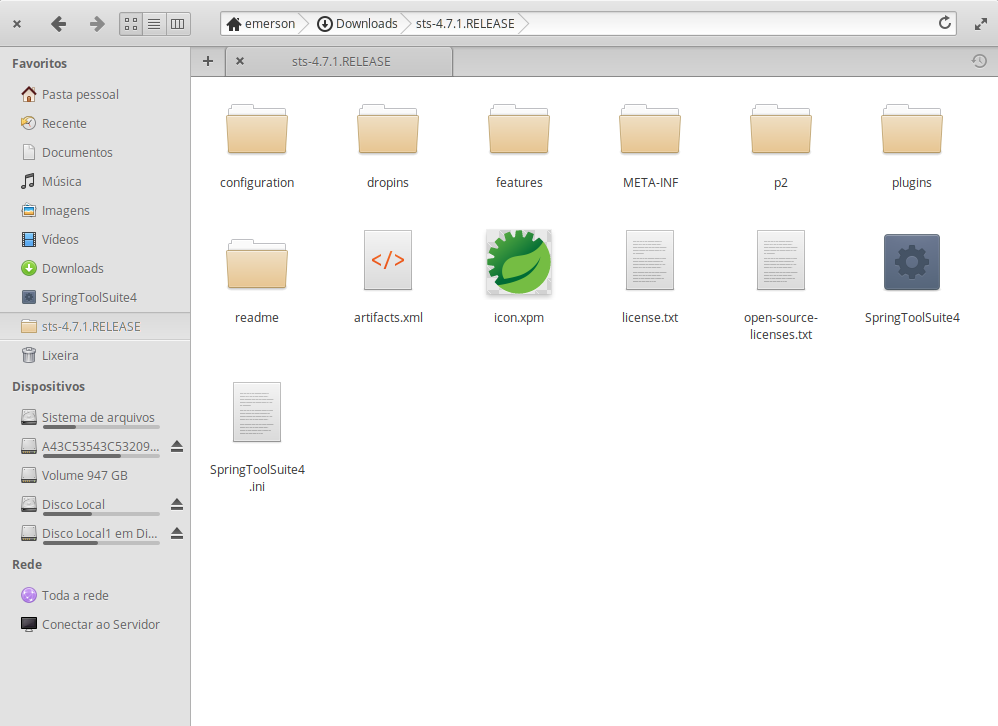Select the SpringToolSuite4 executable
Viewport: 998px width, 726px height.
(912, 279)
